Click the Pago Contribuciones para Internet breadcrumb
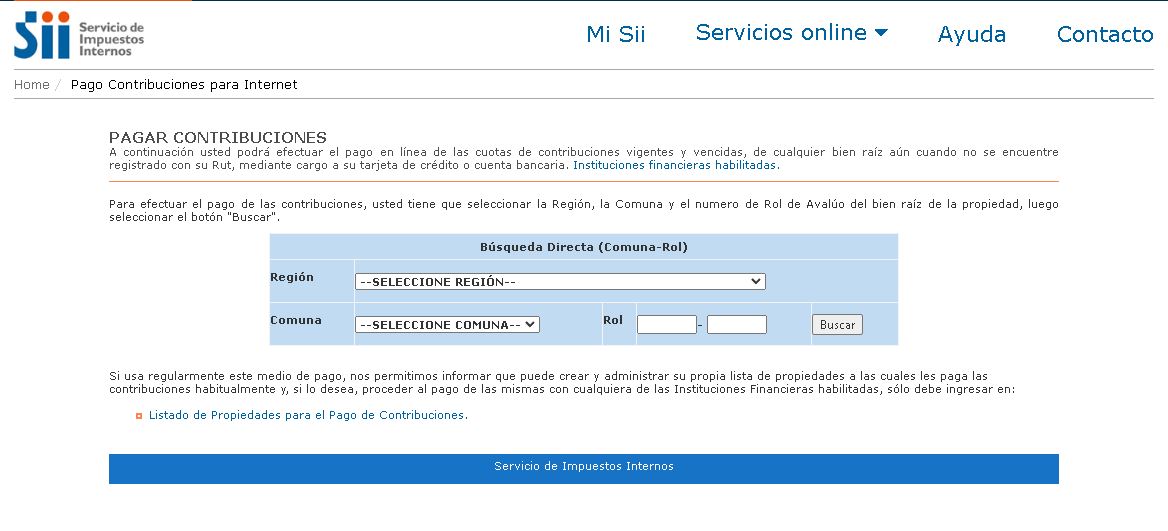This screenshot has height=531, width=1168. point(184,85)
